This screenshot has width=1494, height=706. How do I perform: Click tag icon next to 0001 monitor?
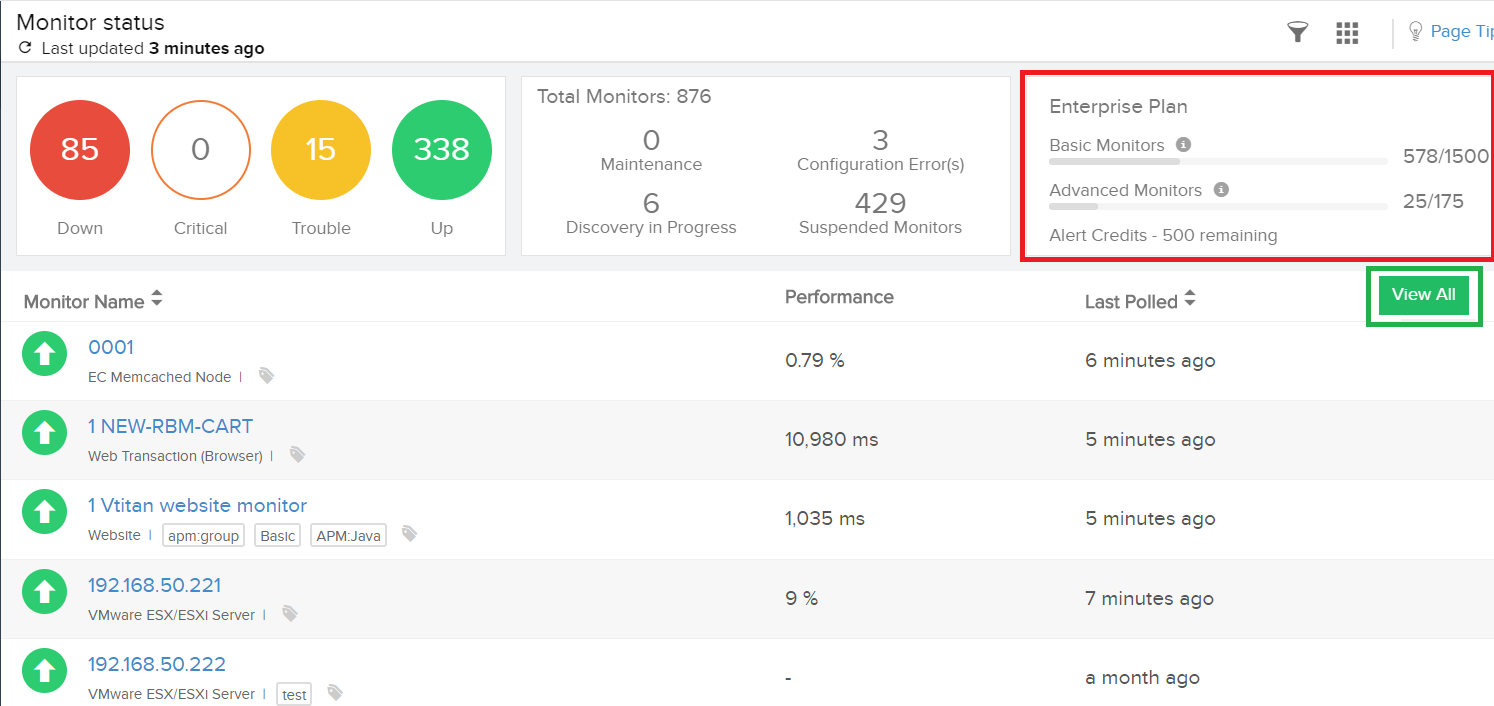click(x=265, y=375)
